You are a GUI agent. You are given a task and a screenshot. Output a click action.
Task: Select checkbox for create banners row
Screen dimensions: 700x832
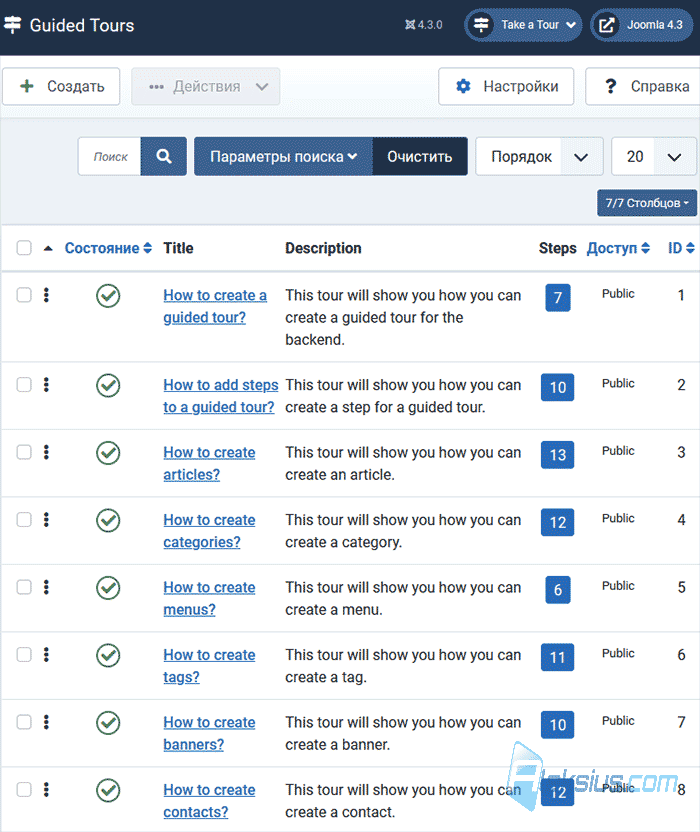coord(24,722)
